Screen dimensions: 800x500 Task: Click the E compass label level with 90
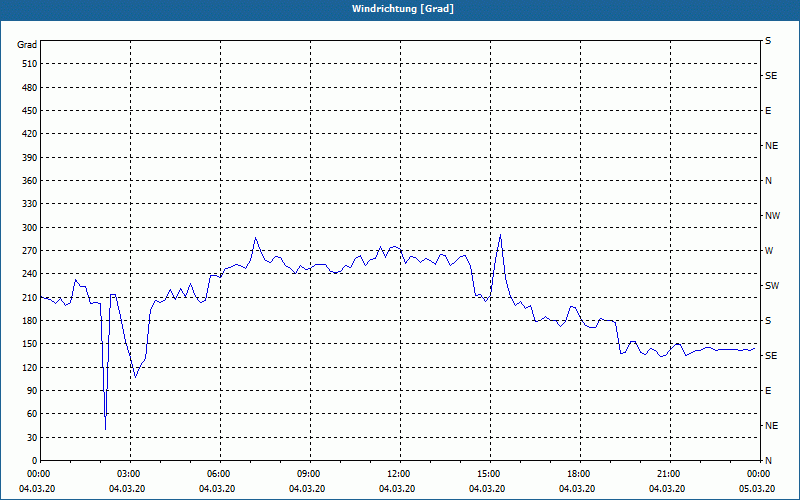point(768,391)
